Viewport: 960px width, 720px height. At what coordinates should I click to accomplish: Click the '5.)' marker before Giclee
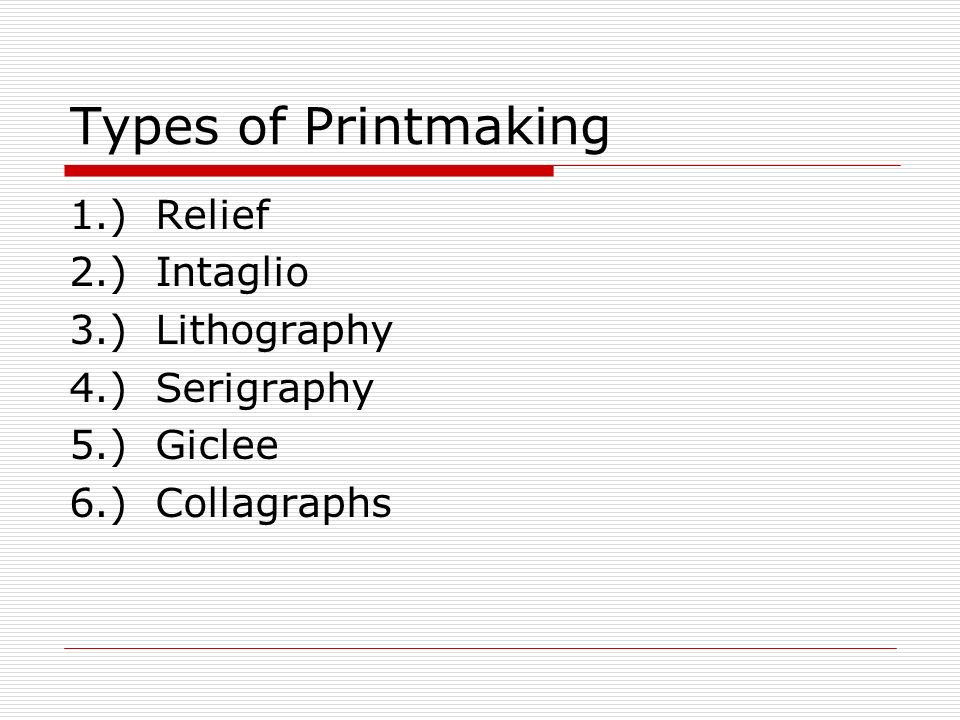click(98, 446)
